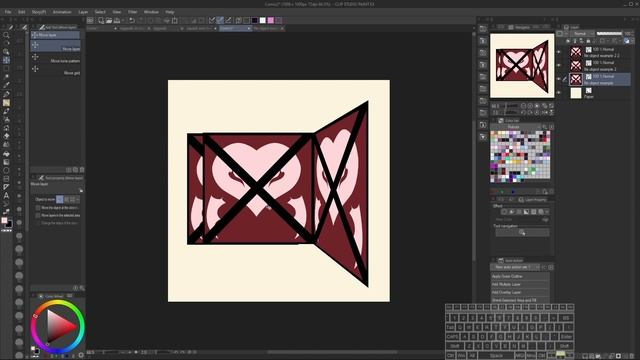Toggle visibility of second layer 'example 2'
Screen dimensions: 640x360
[x=559, y=65]
